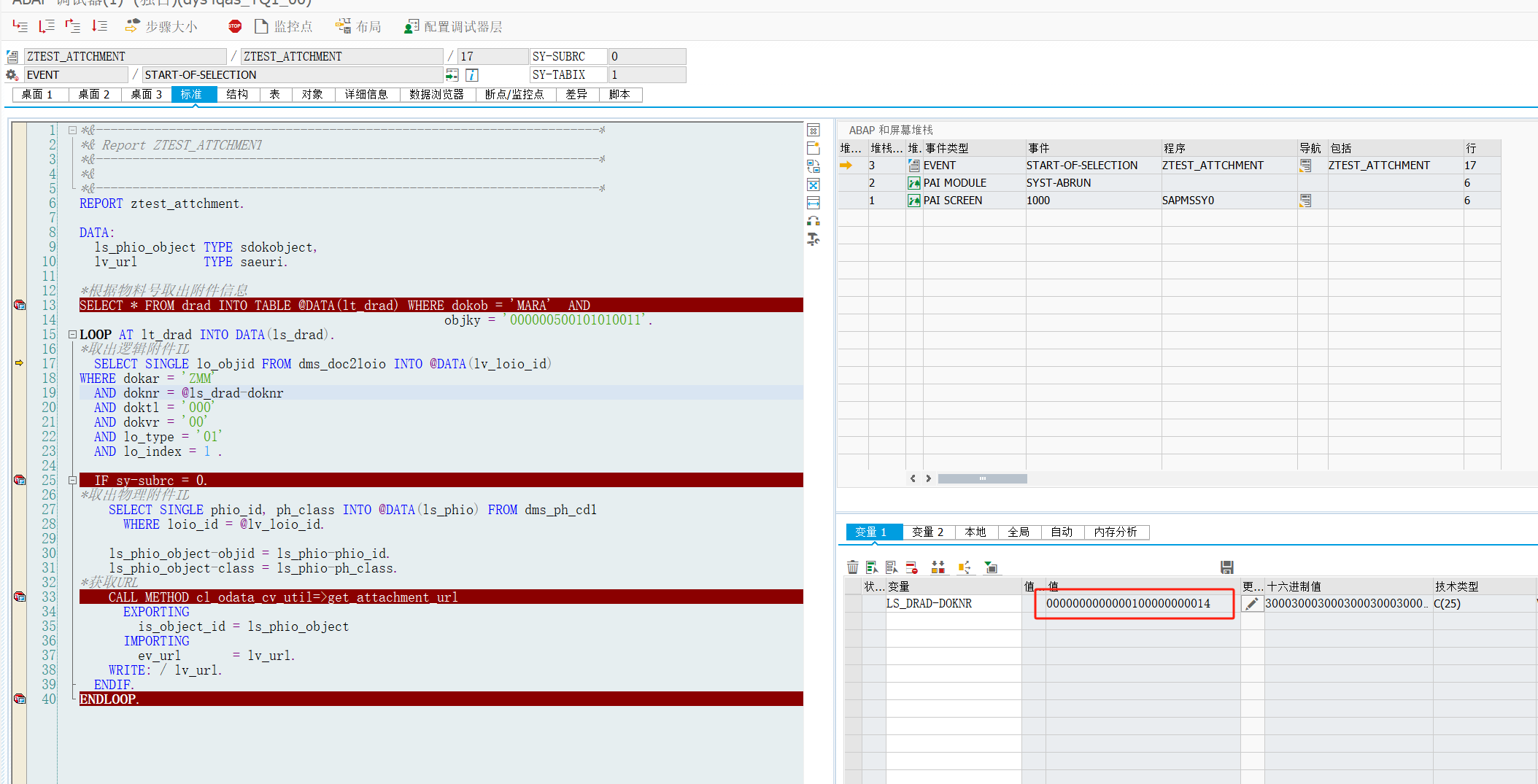Click the execute (F6) step-over icon
The image size is (1538, 784).
47,26
